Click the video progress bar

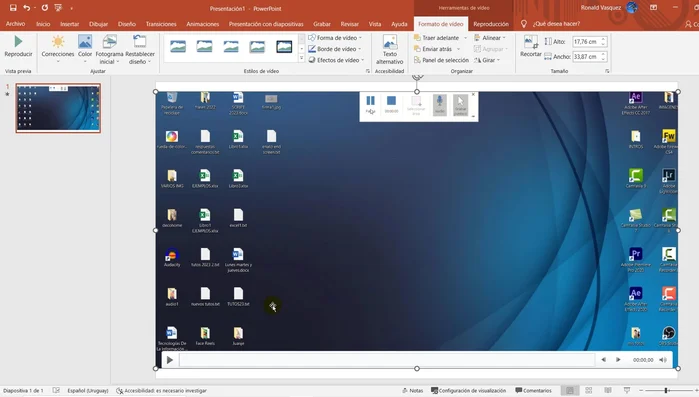387,360
